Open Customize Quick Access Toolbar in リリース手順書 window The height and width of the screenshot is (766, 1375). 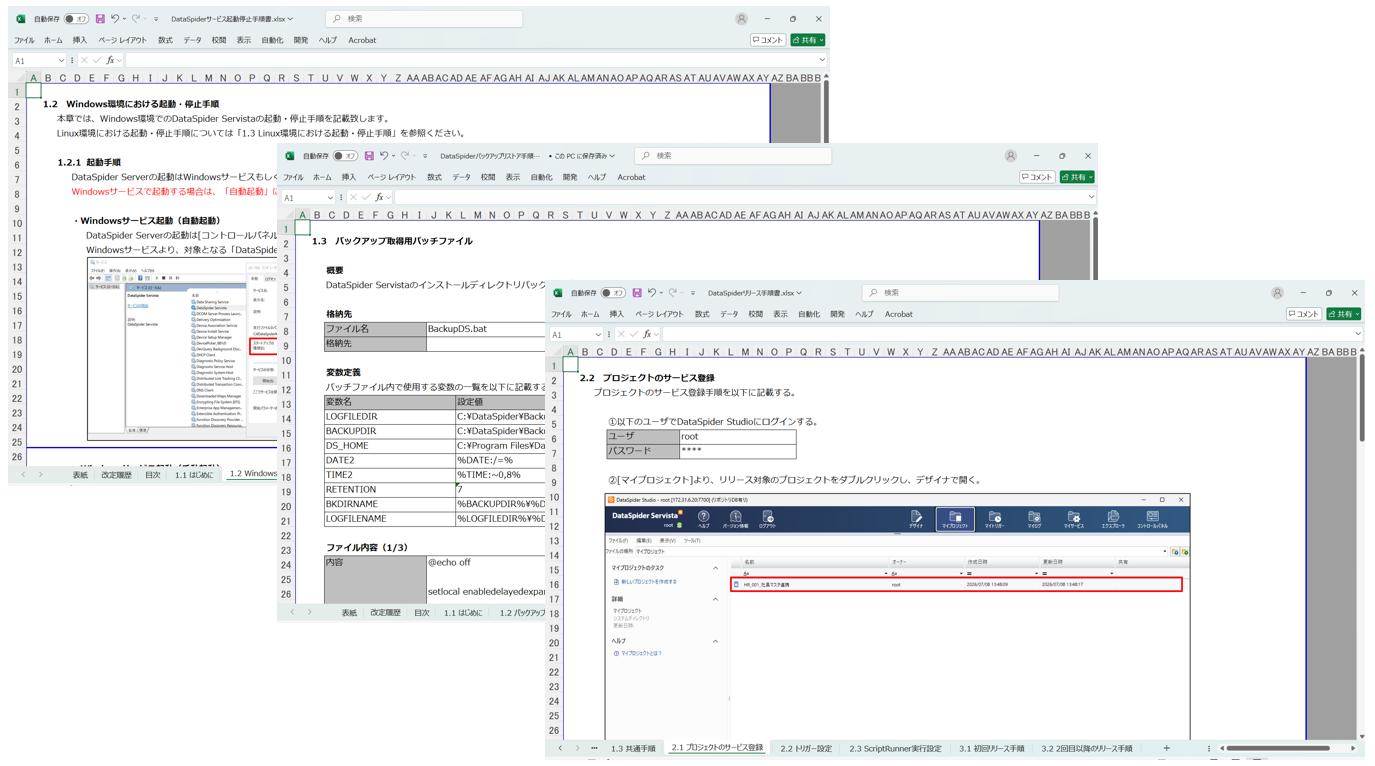point(693,293)
